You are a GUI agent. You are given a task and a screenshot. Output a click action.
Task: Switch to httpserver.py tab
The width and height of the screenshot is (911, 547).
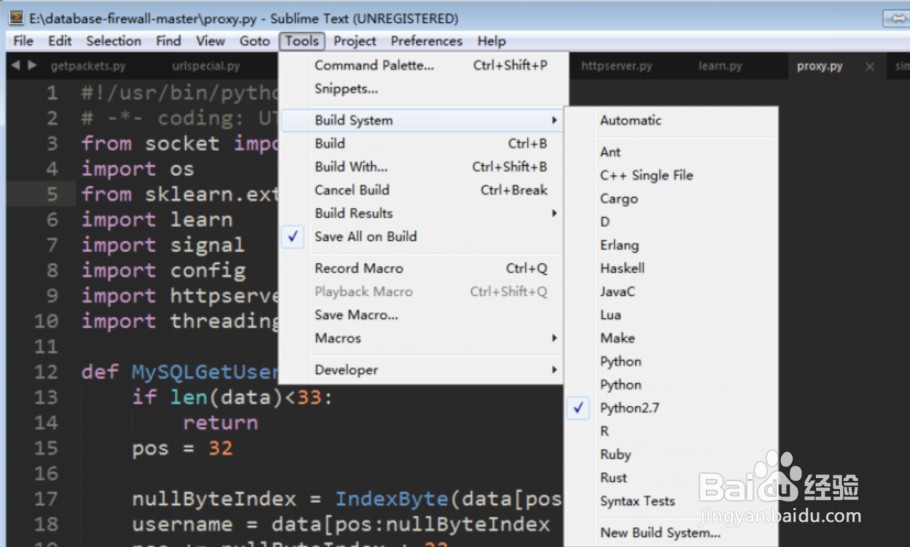point(616,66)
